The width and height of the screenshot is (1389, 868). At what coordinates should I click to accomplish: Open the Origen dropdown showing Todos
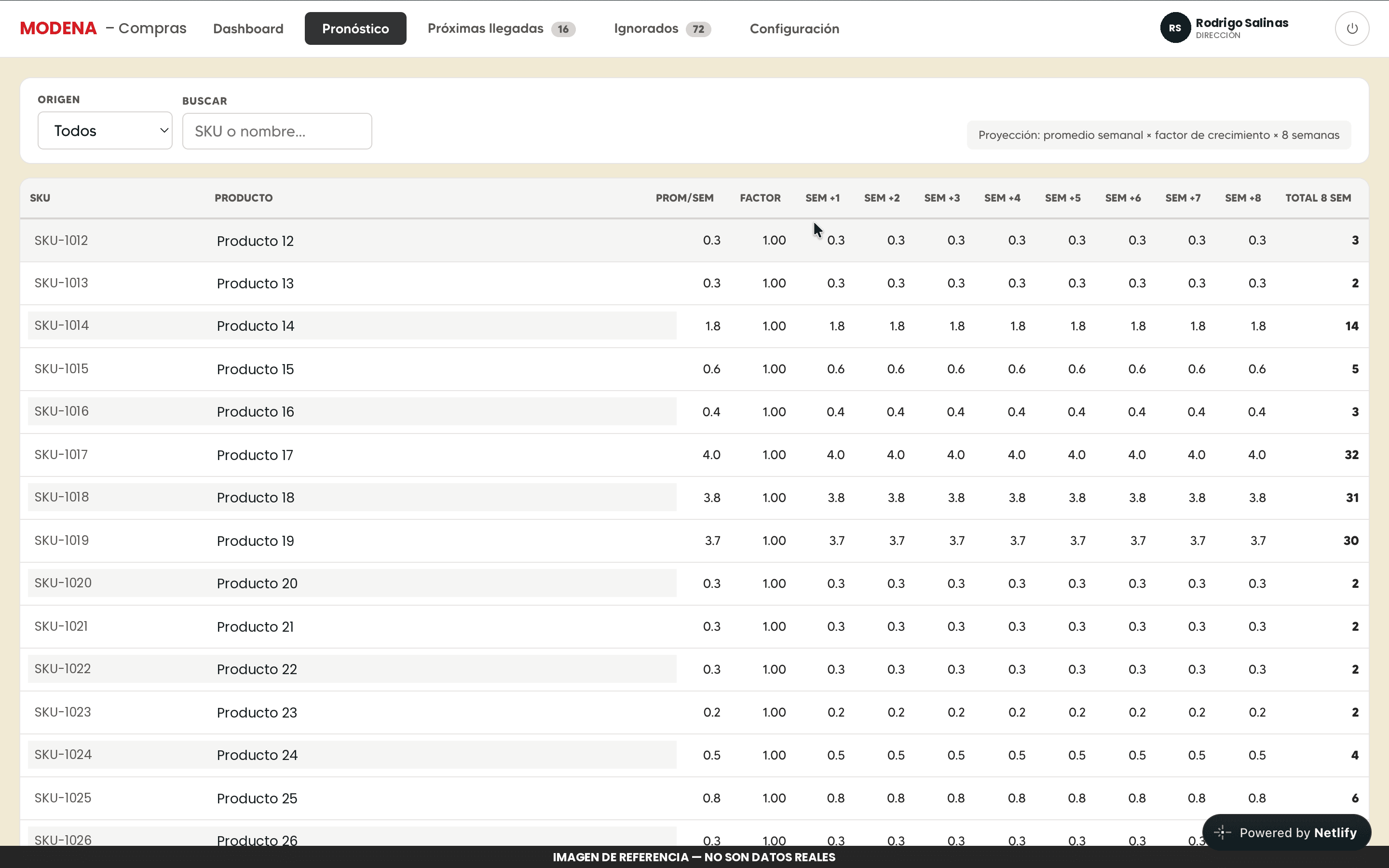point(105,130)
